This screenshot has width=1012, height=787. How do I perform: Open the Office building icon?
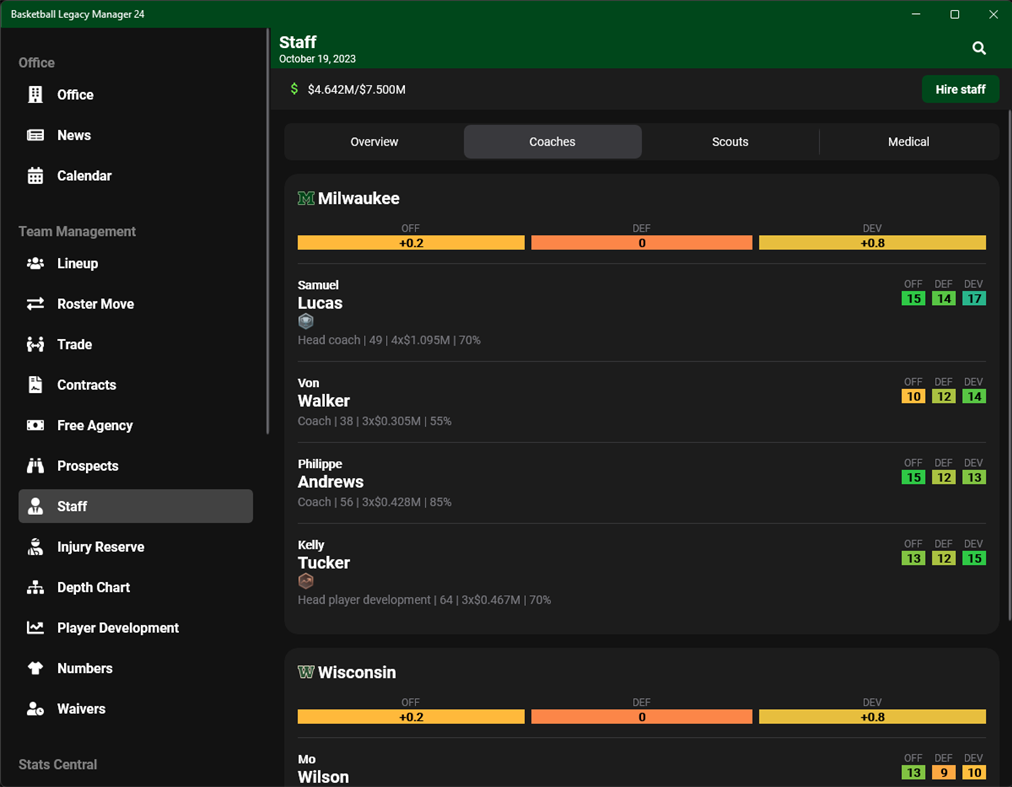[x=35, y=95]
